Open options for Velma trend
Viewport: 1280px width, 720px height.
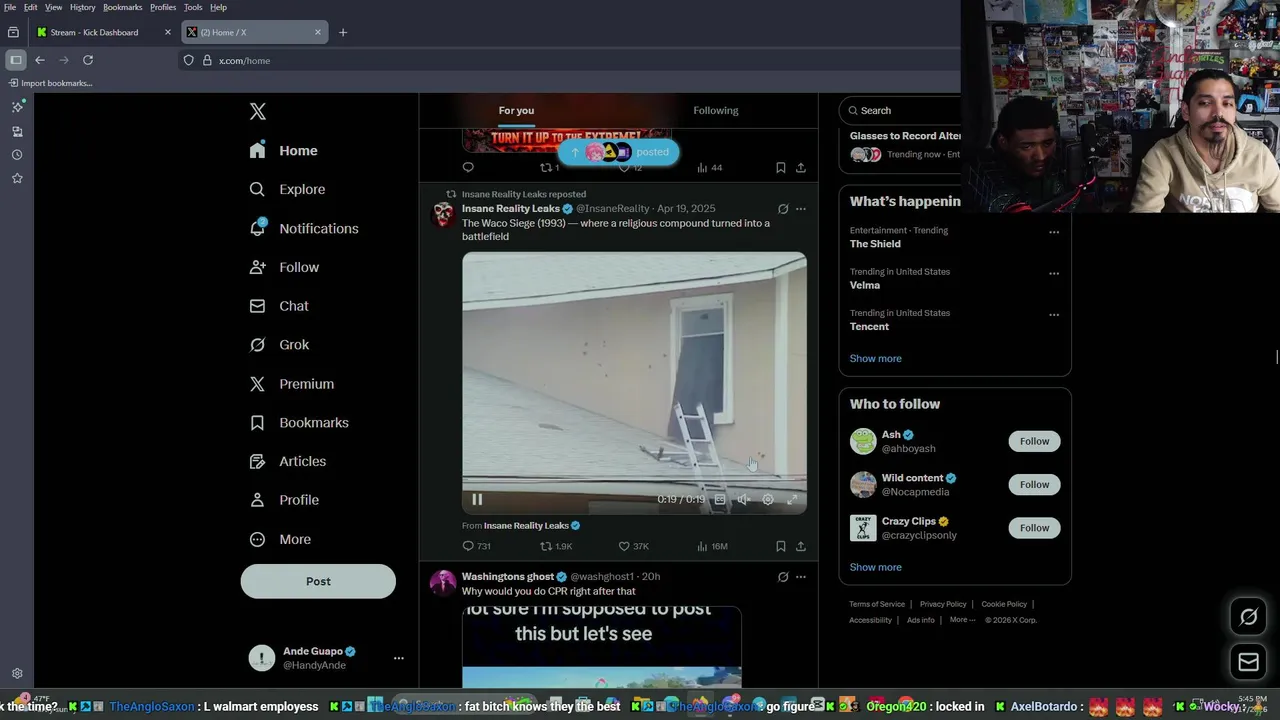pyautogui.click(x=1054, y=273)
